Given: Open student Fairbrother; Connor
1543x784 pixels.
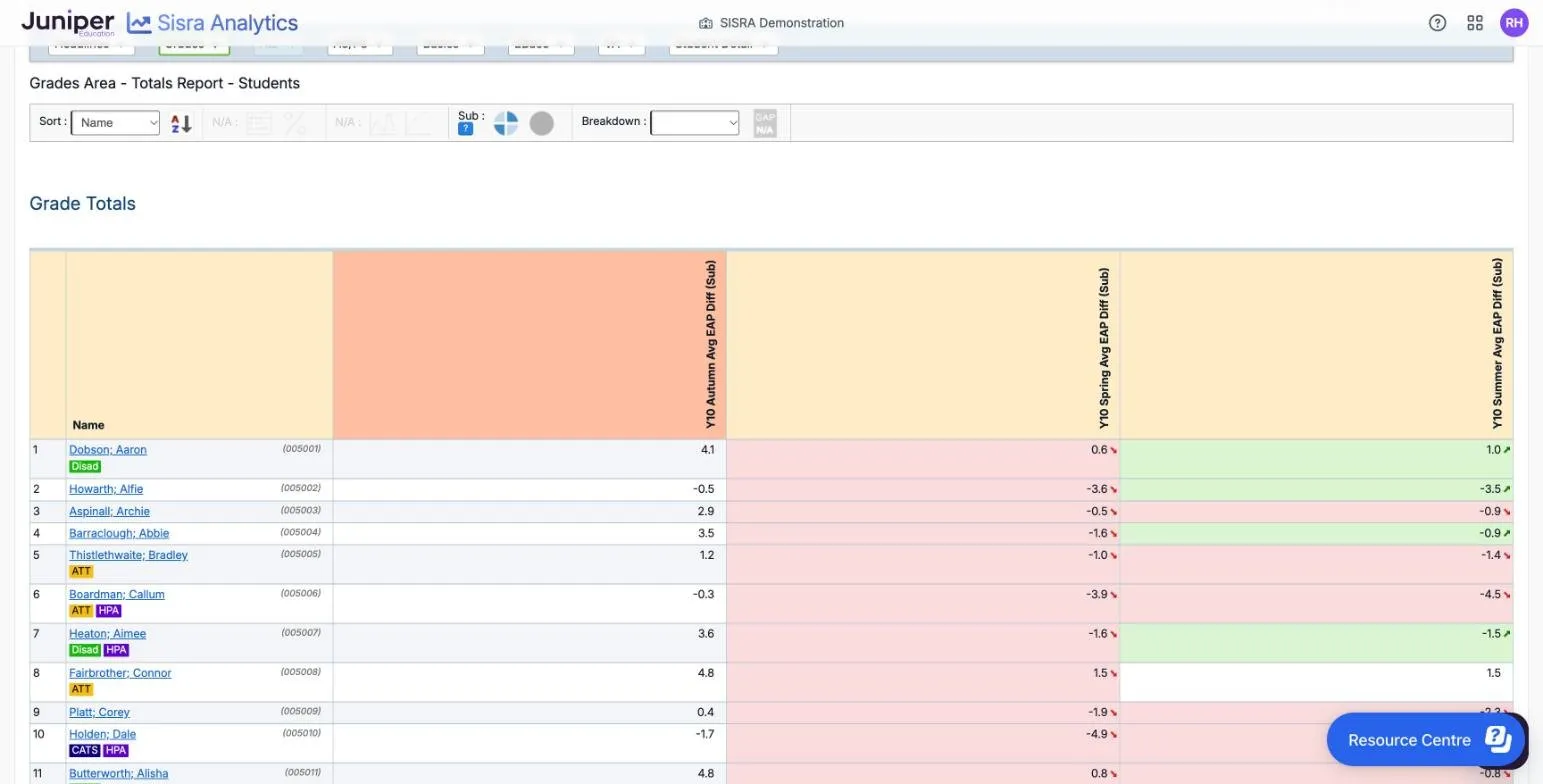Looking at the screenshot, I should [x=120, y=673].
